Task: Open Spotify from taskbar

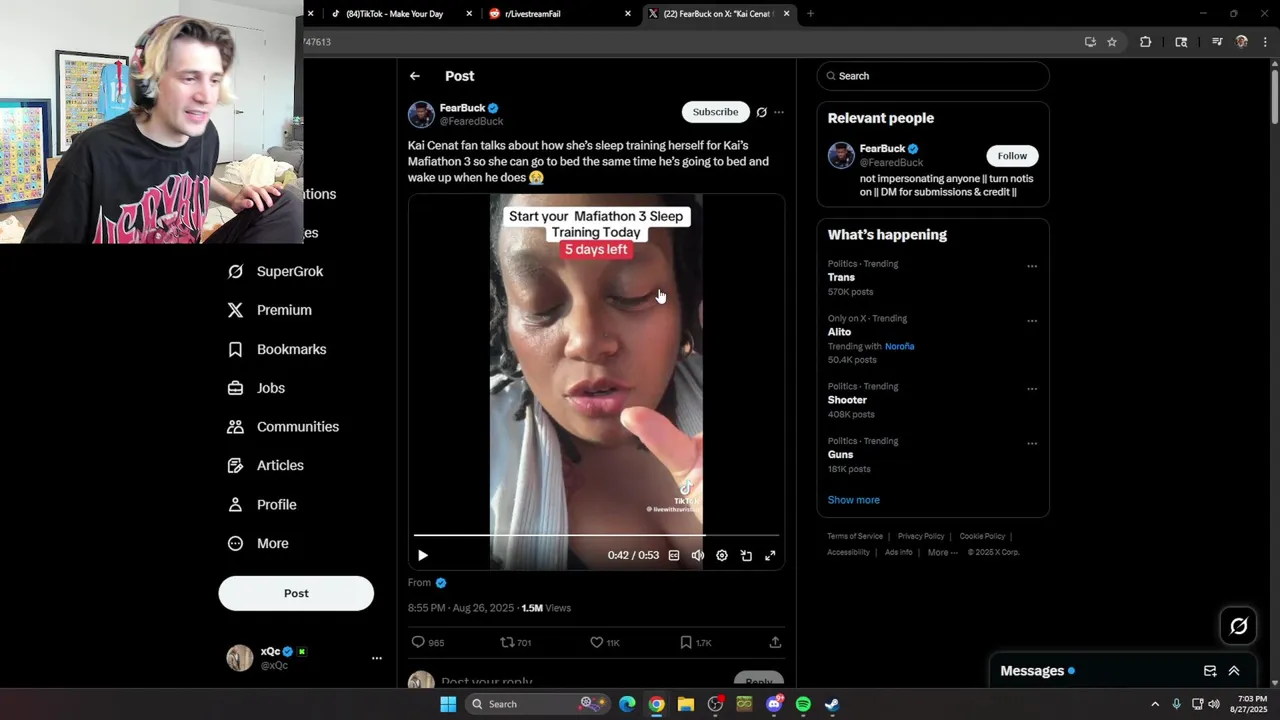Action: click(x=803, y=704)
